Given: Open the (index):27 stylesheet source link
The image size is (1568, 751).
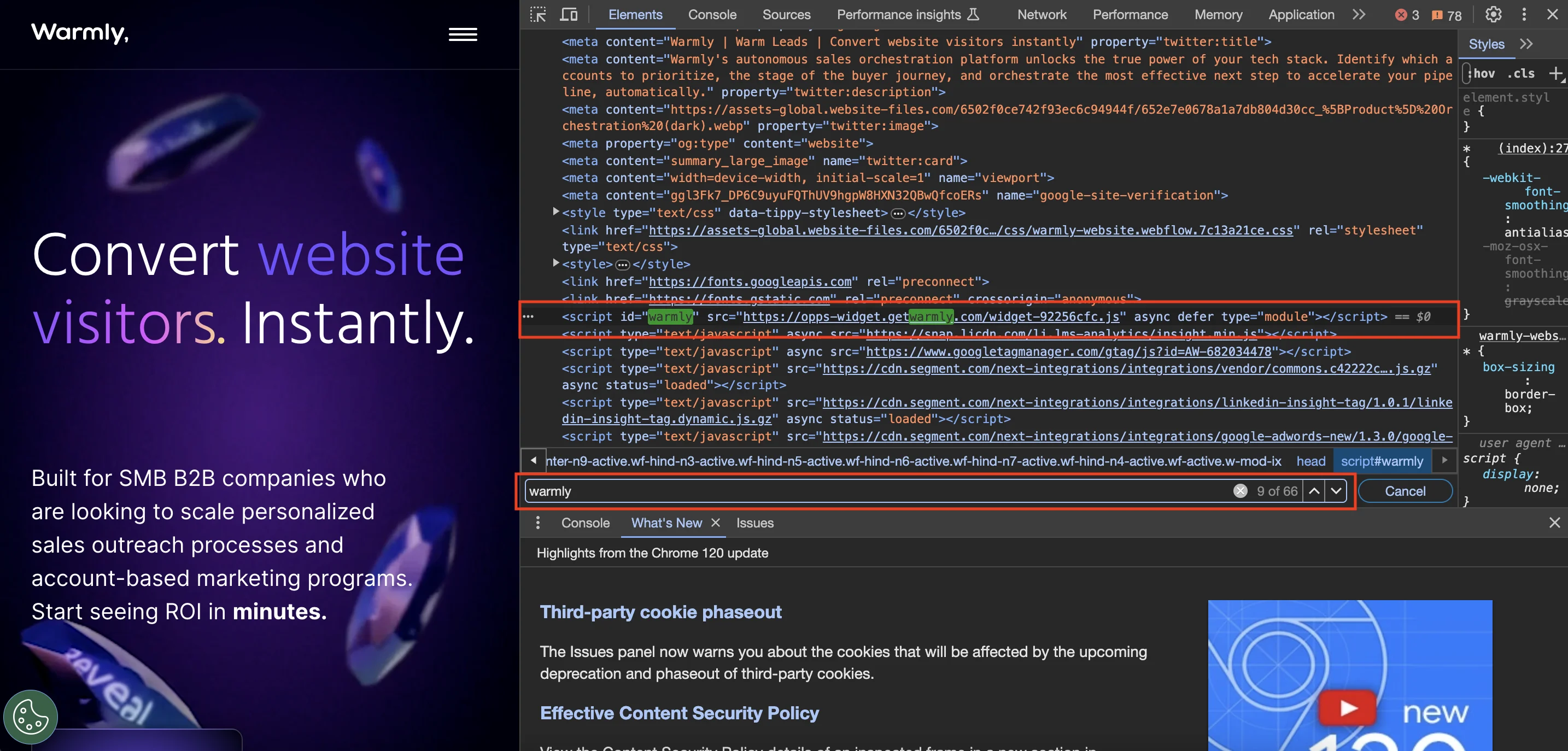Looking at the screenshot, I should click(x=1531, y=149).
